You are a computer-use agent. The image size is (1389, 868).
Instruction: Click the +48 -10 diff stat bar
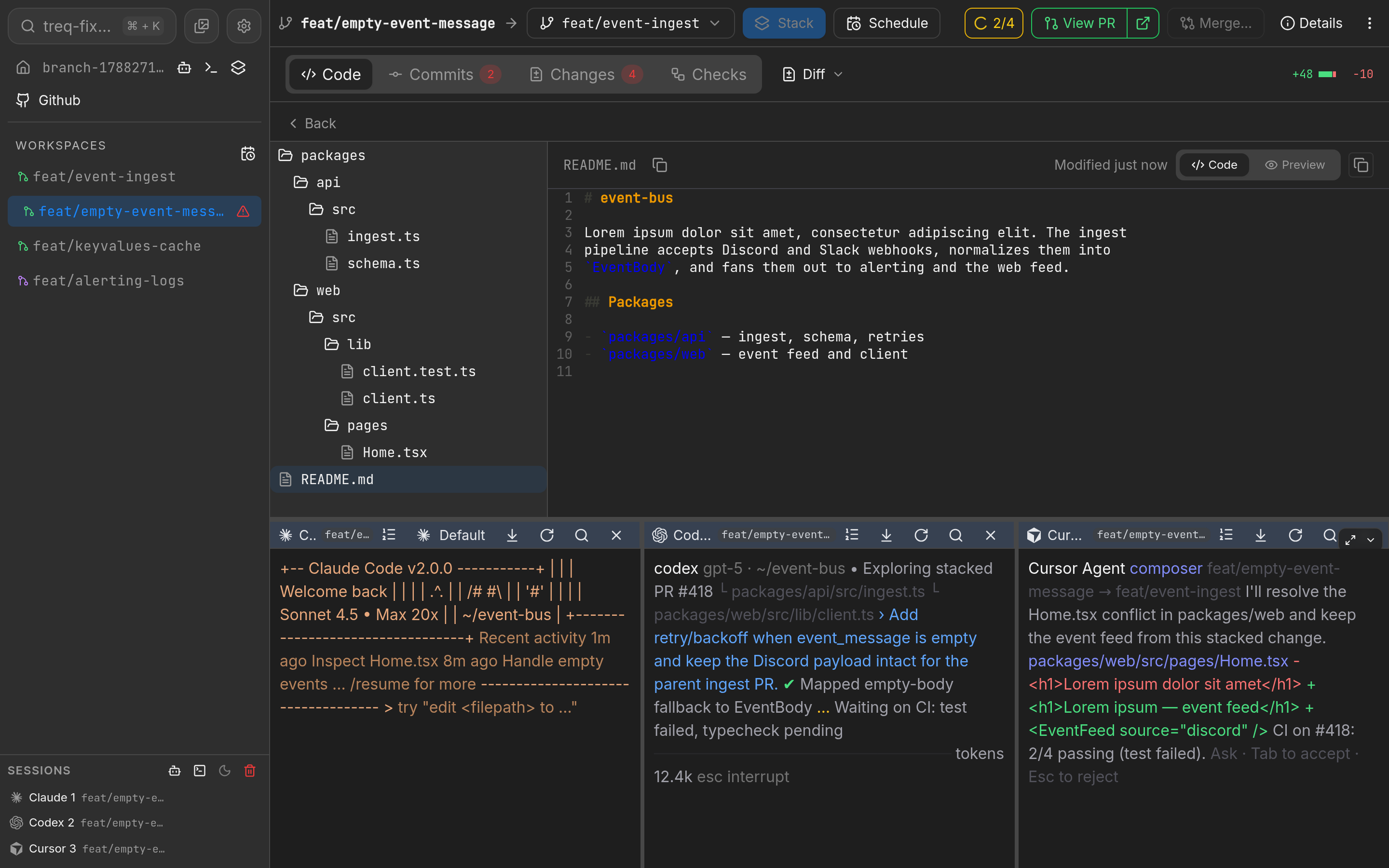[x=1332, y=74]
